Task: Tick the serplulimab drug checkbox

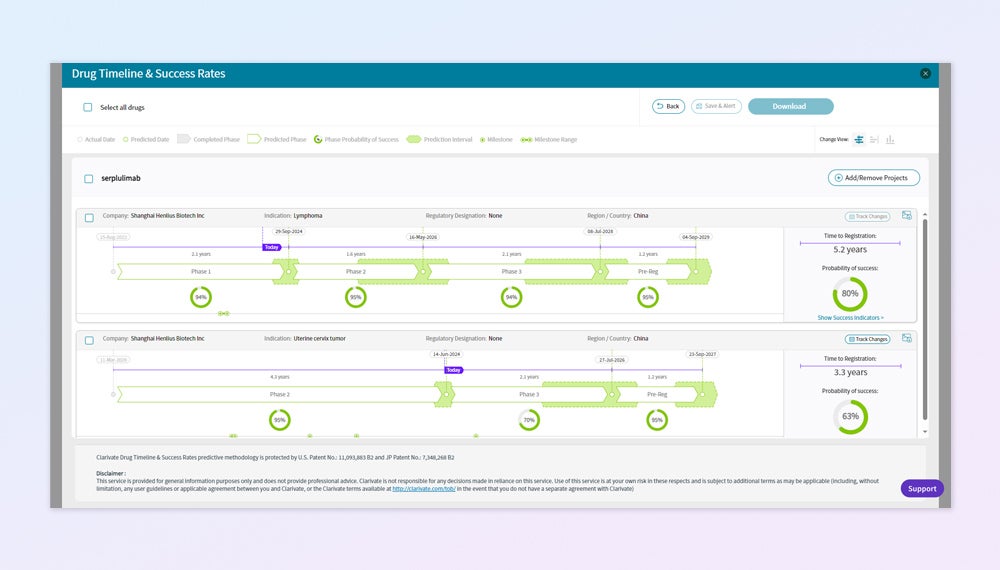Action: (x=89, y=178)
